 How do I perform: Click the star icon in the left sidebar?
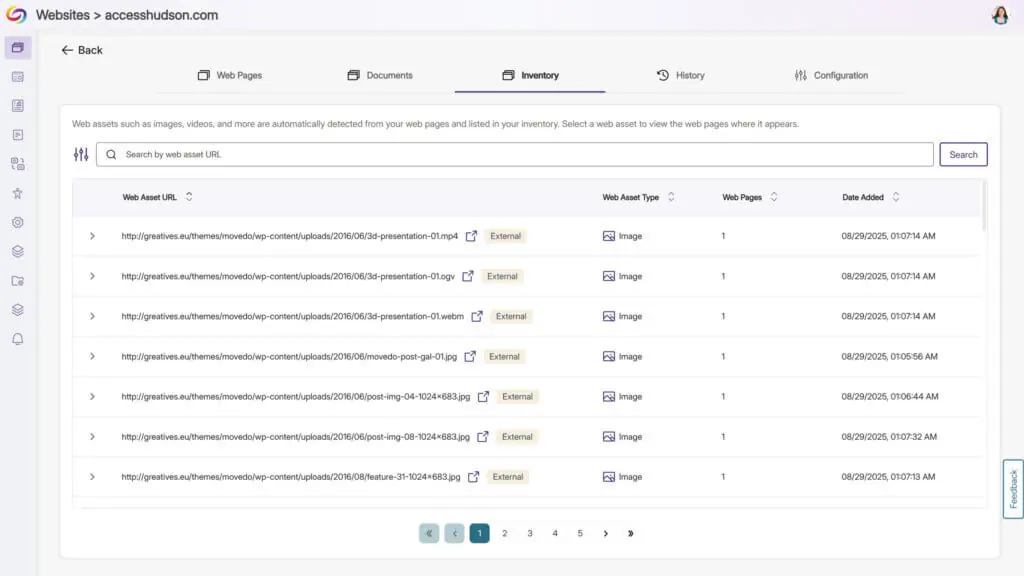[18, 193]
